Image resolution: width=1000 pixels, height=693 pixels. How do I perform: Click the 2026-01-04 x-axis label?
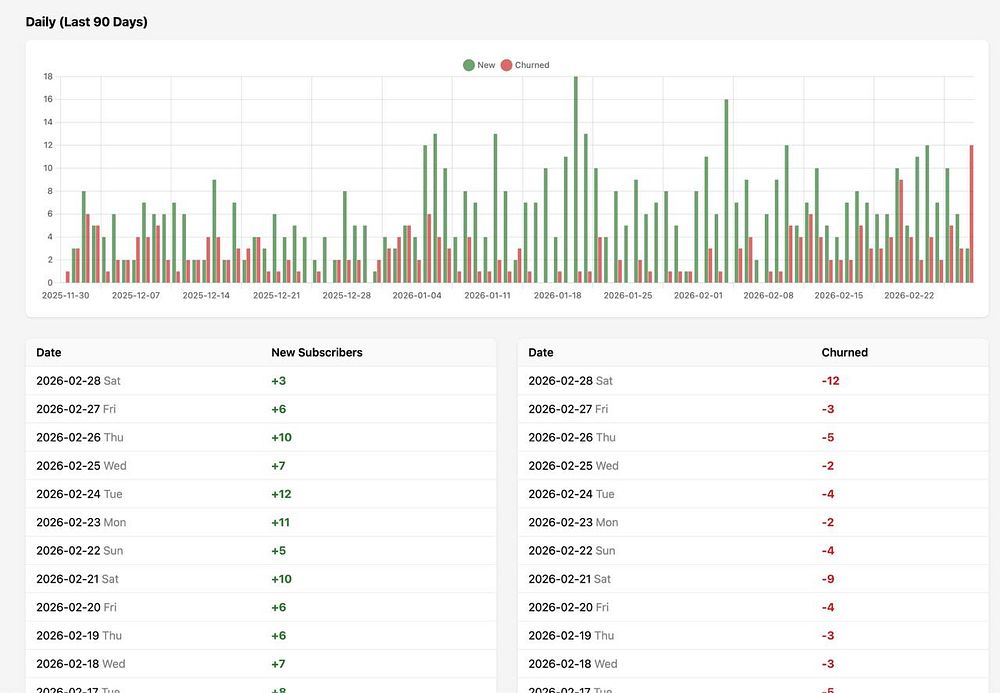coord(417,295)
